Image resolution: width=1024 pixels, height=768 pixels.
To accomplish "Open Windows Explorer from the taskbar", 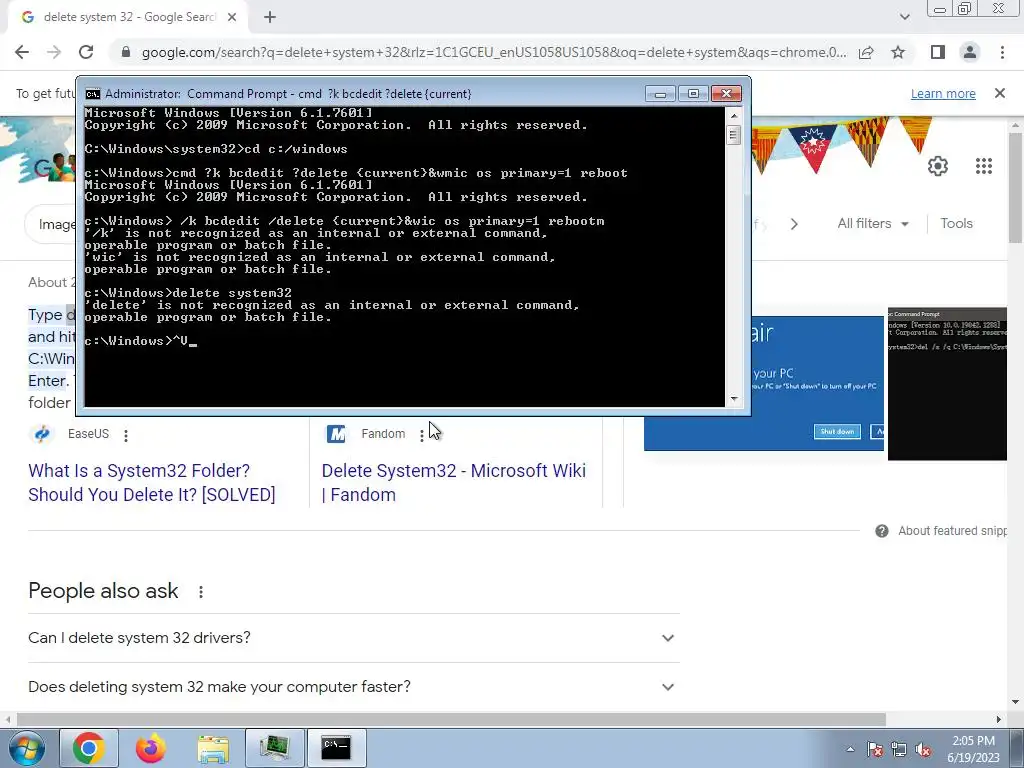I will point(213,748).
